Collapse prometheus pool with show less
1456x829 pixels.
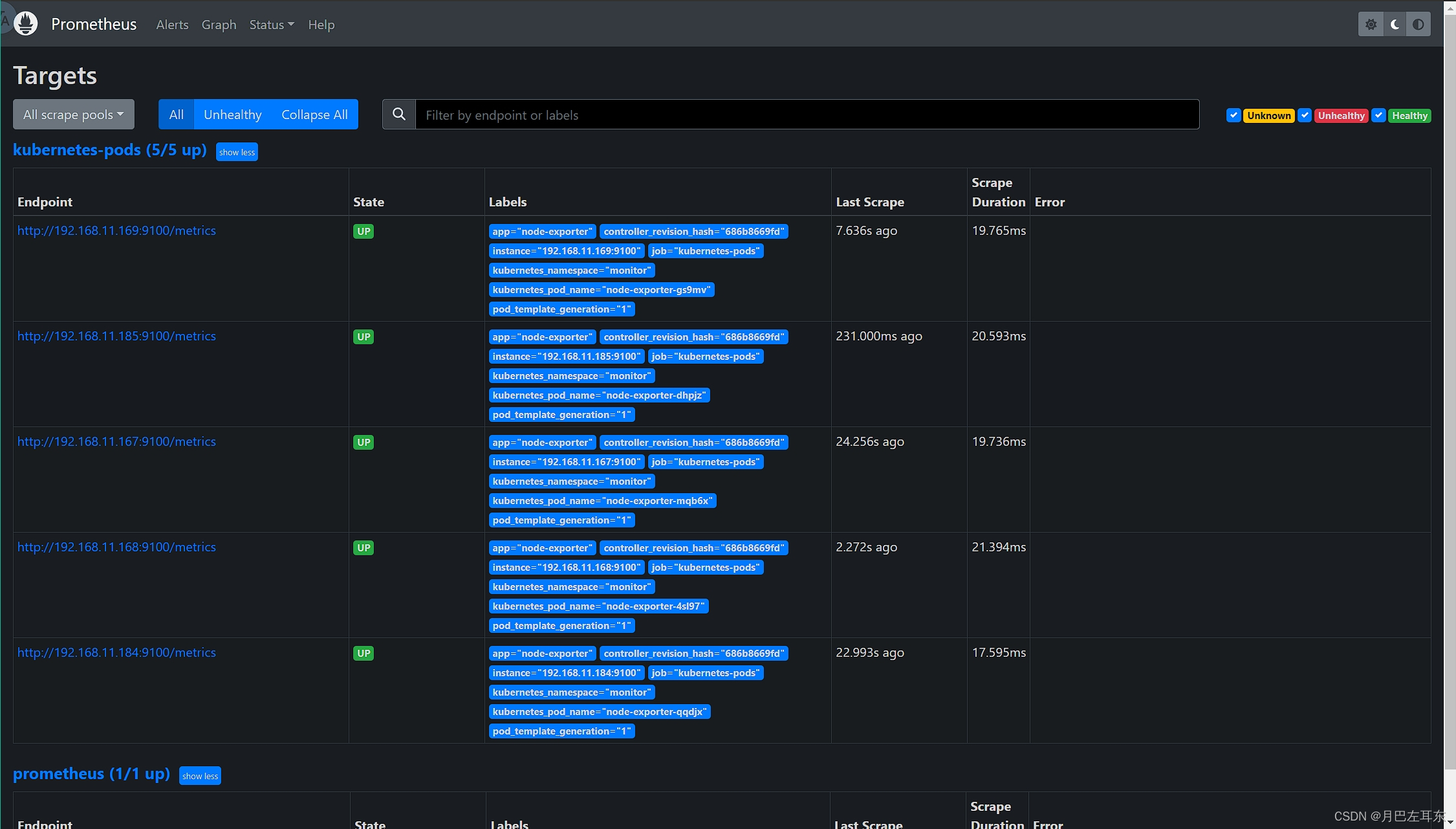pos(200,776)
